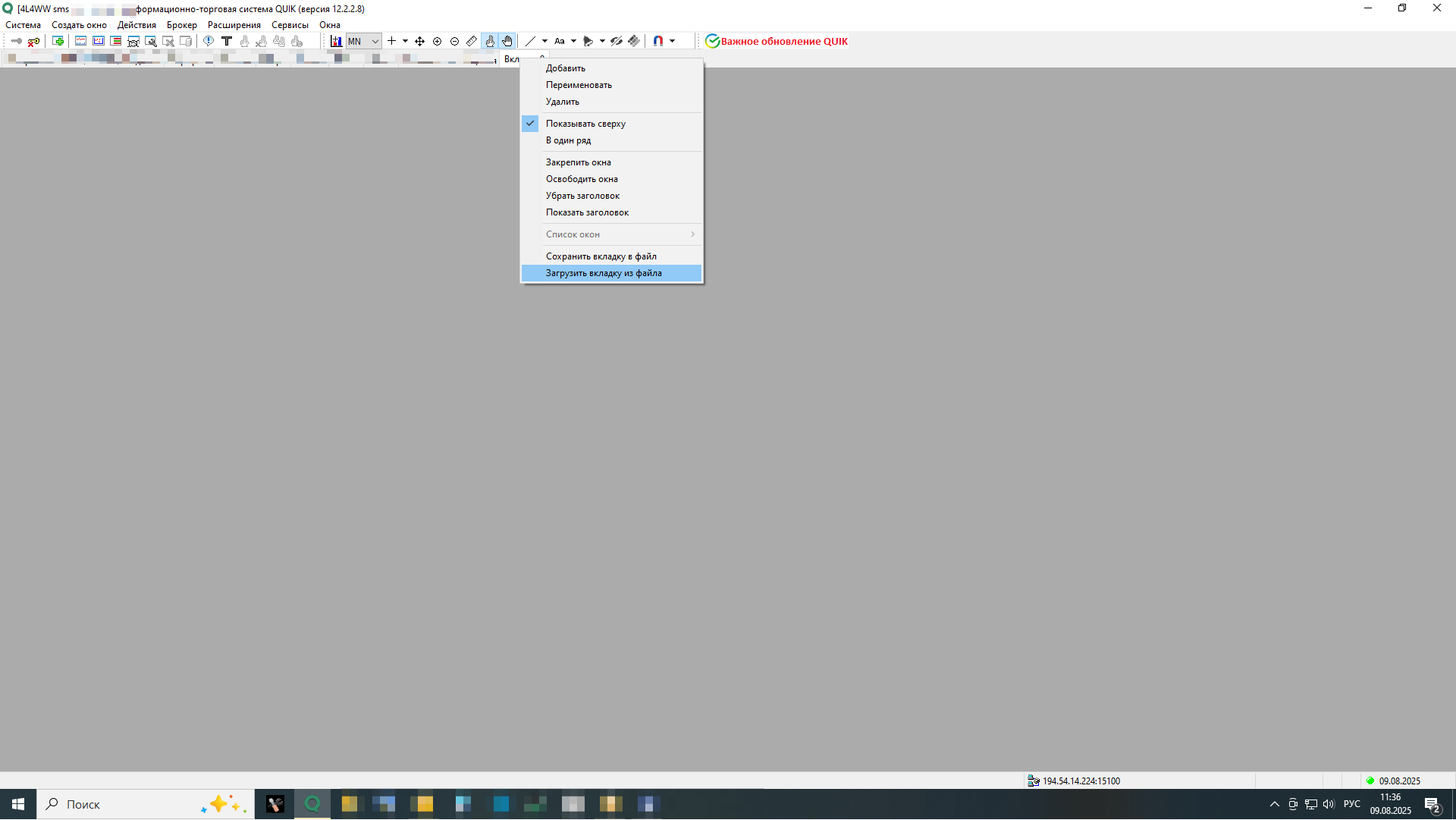Select the ruler measurement tool
Image resolution: width=1456 pixels, height=820 pixels.
(x=472, y=42)
